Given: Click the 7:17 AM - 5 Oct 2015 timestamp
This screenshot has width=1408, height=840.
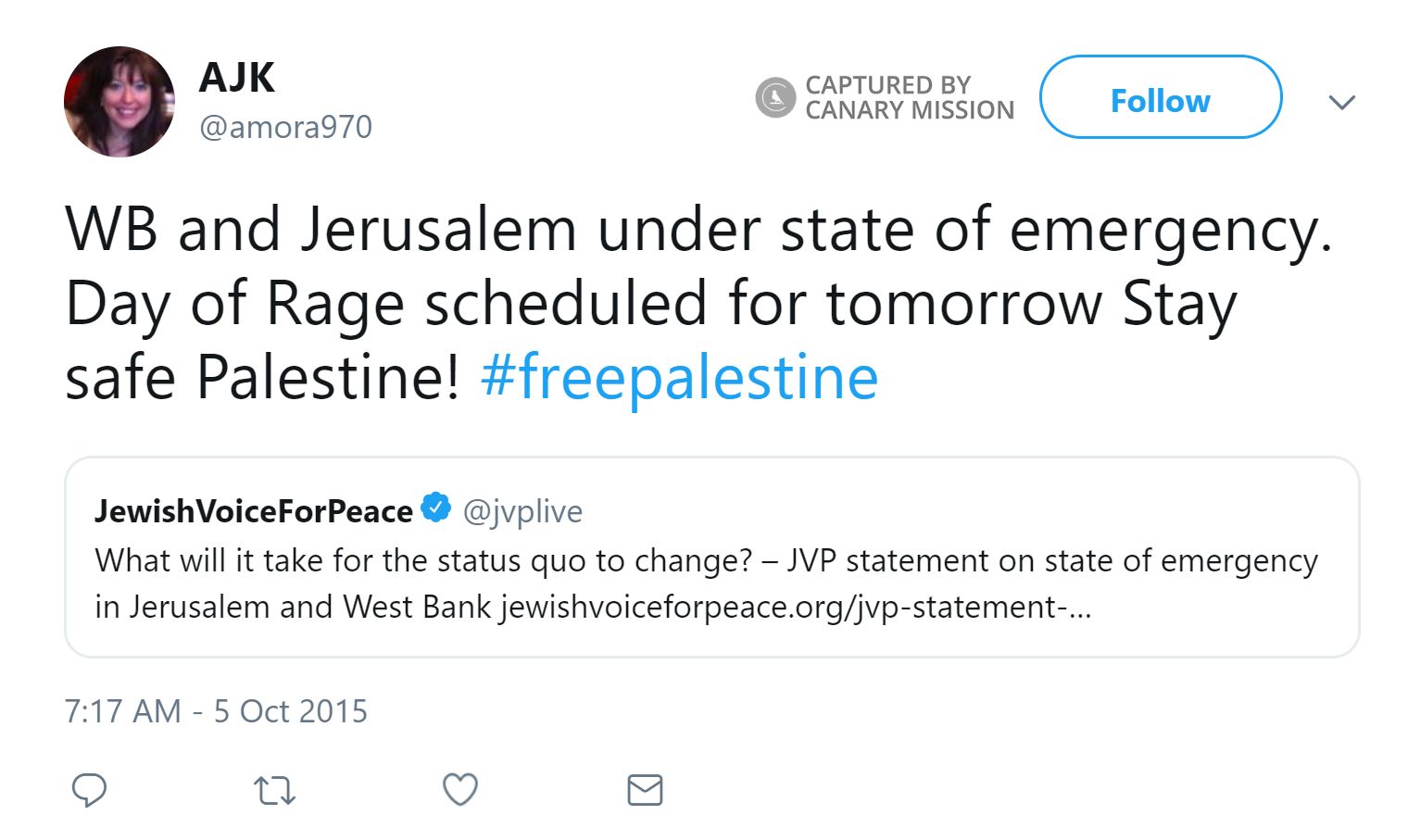Looking at the screenshot, I should click(216, 711).
